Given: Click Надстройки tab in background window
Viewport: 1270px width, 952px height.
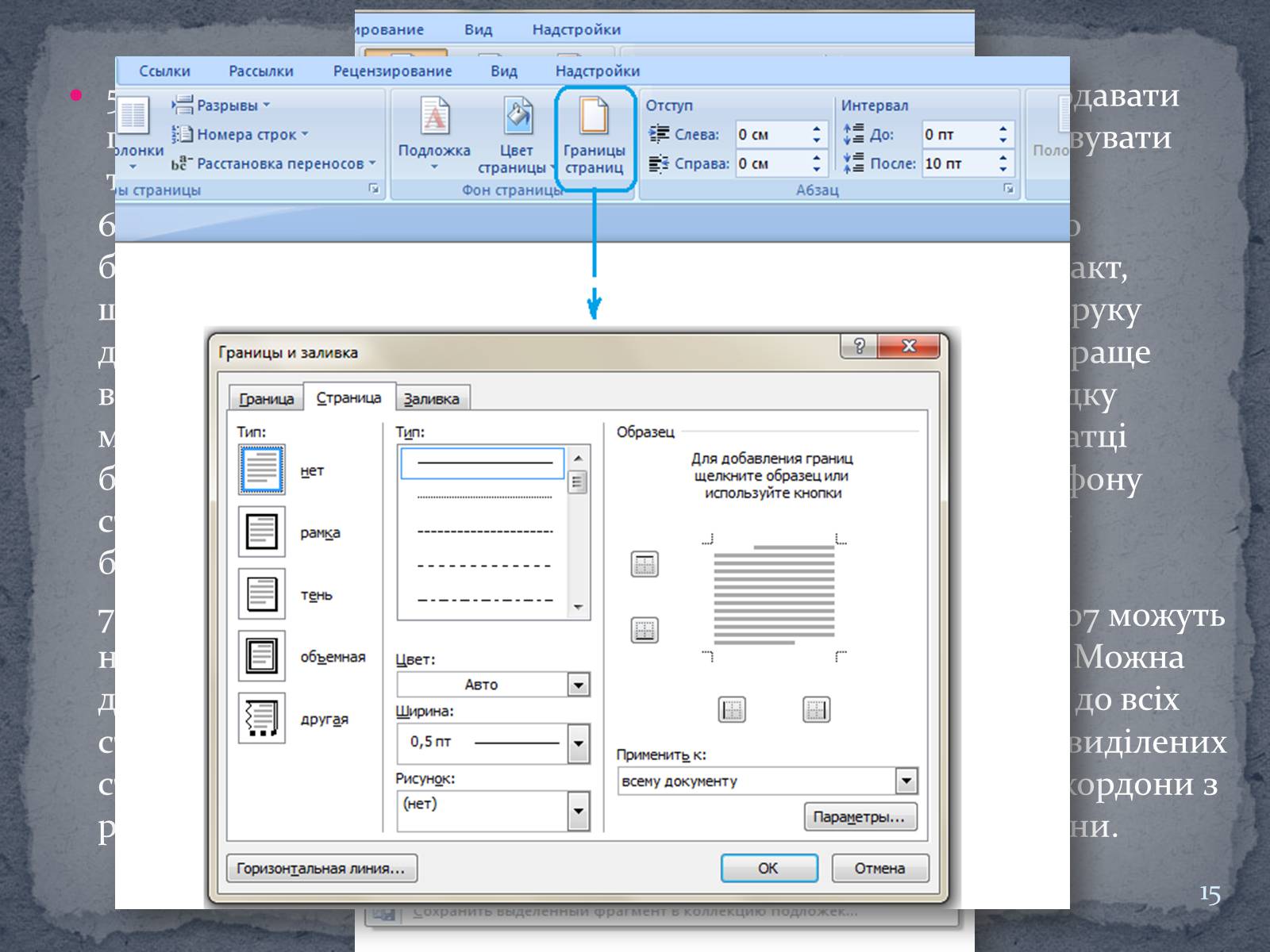Looking at the screenshot, I should coord(576,29).
